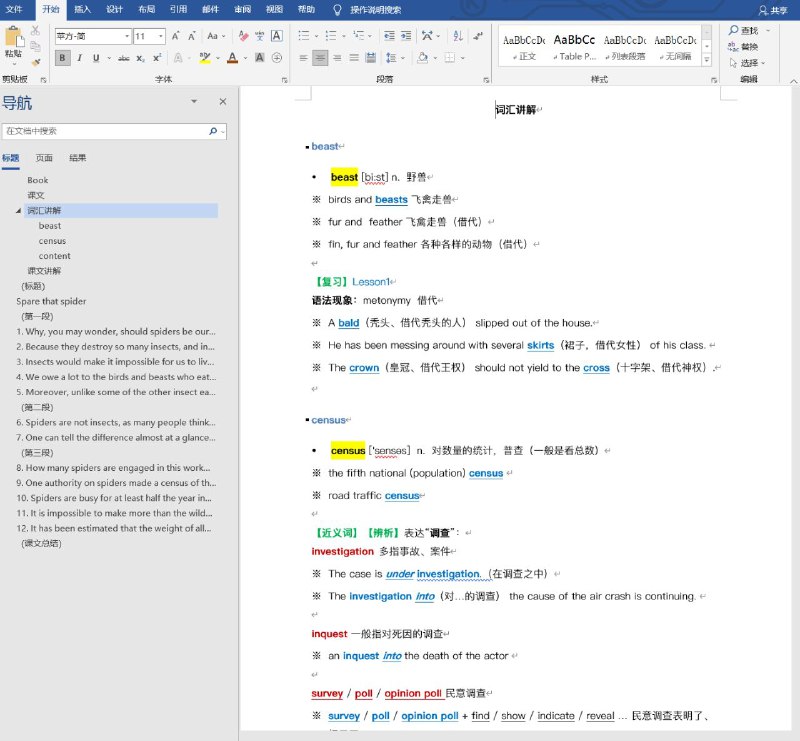Open the font color picker dropdown
Viewport: 800px width, 741px height.
pos(245,57)
